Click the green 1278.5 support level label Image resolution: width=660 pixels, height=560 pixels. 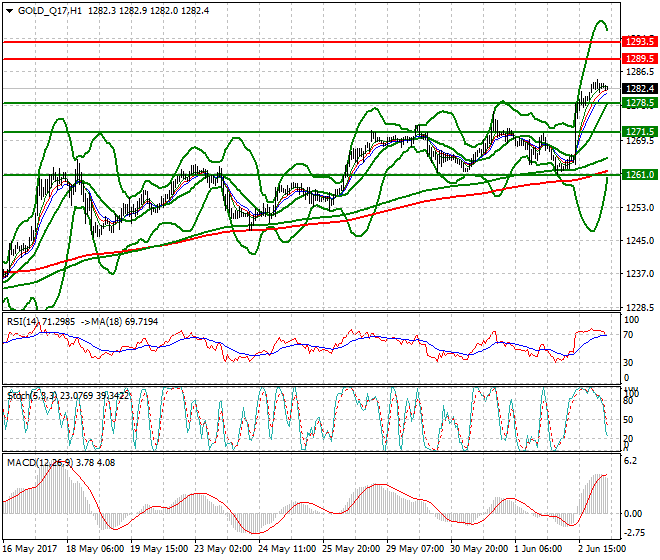tap(640, 103)
